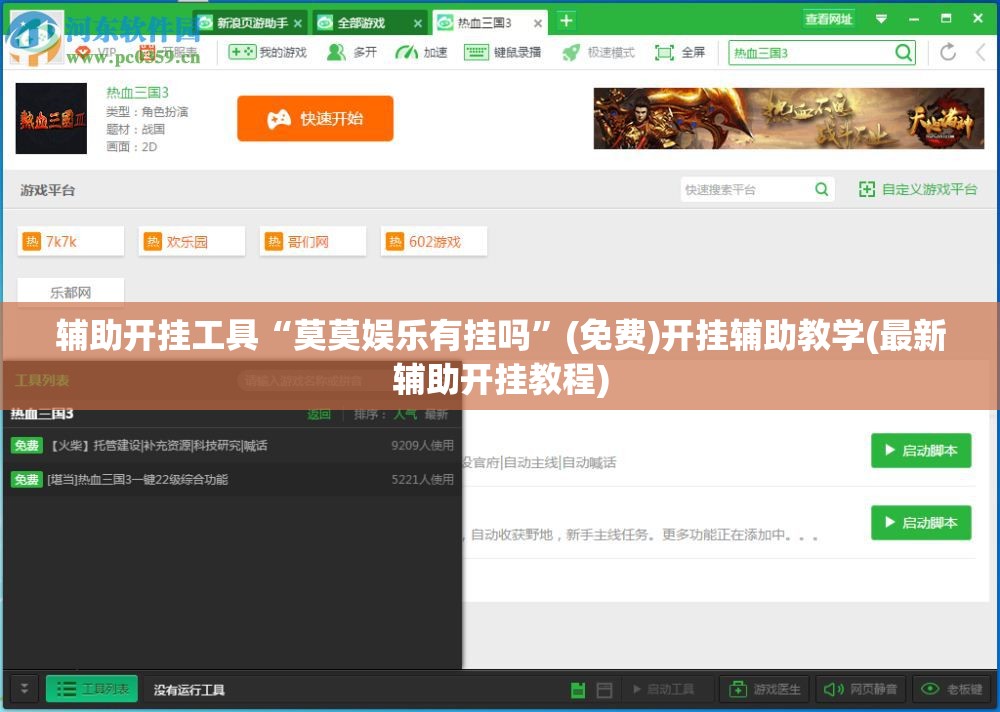Open 自定义游戏平台 custom platform
Screen dimensions: 1000x712
[x=918, y=189]
